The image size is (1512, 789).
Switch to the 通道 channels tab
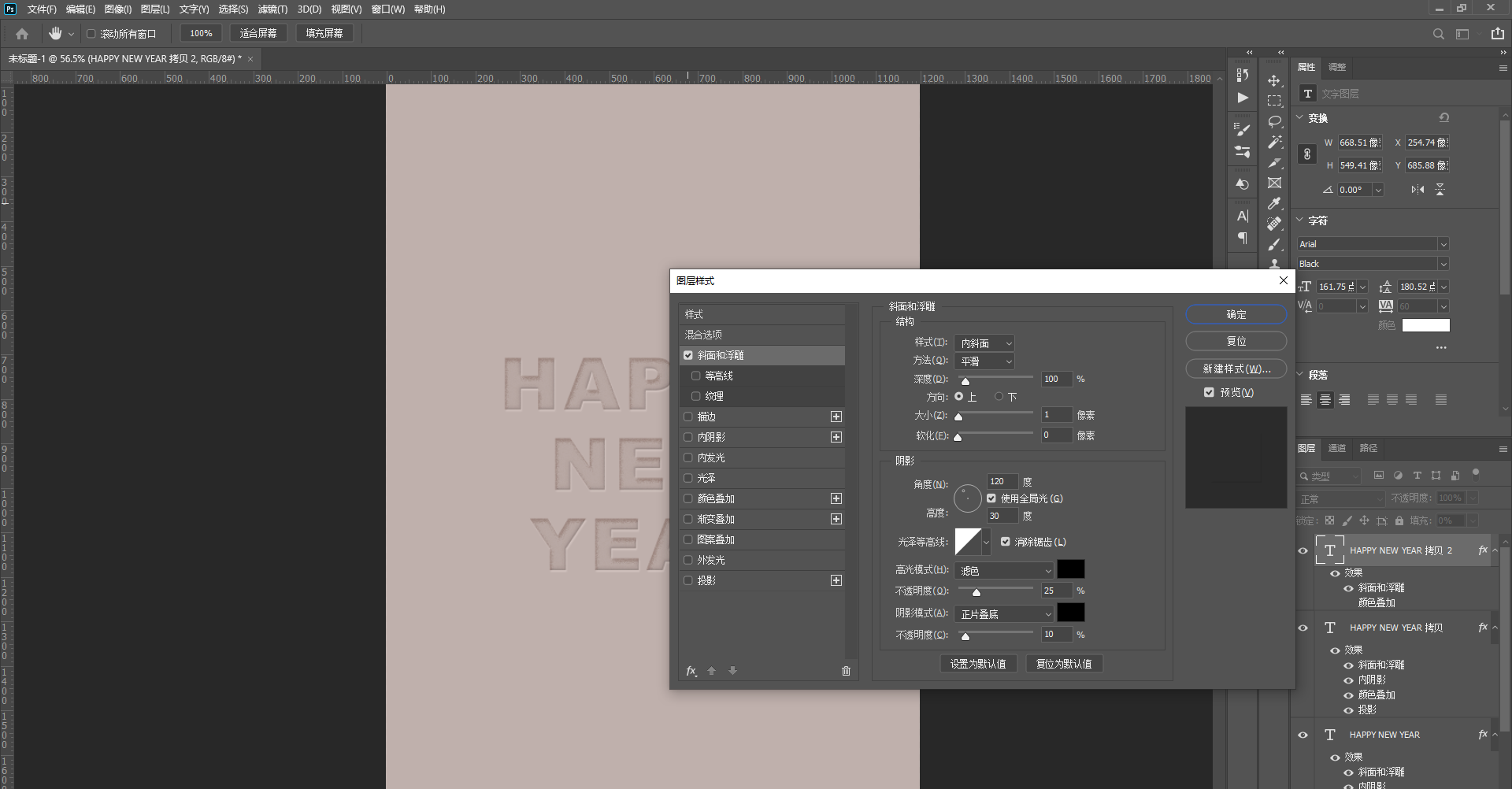coord(1337,448)
